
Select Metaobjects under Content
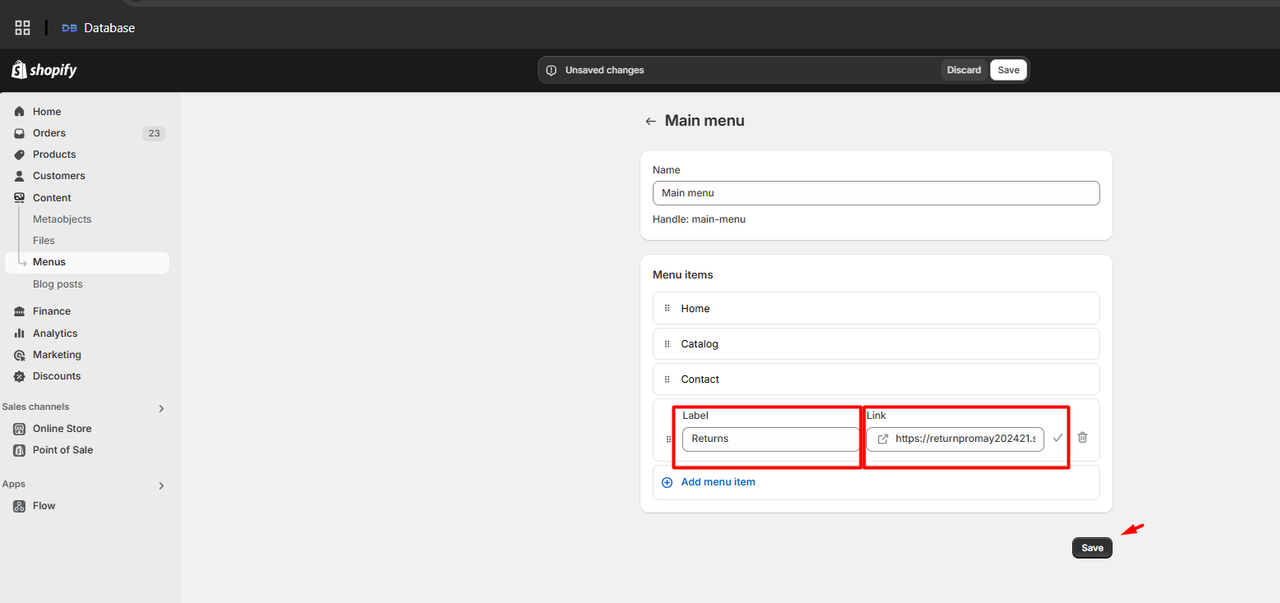pos(62,219)
